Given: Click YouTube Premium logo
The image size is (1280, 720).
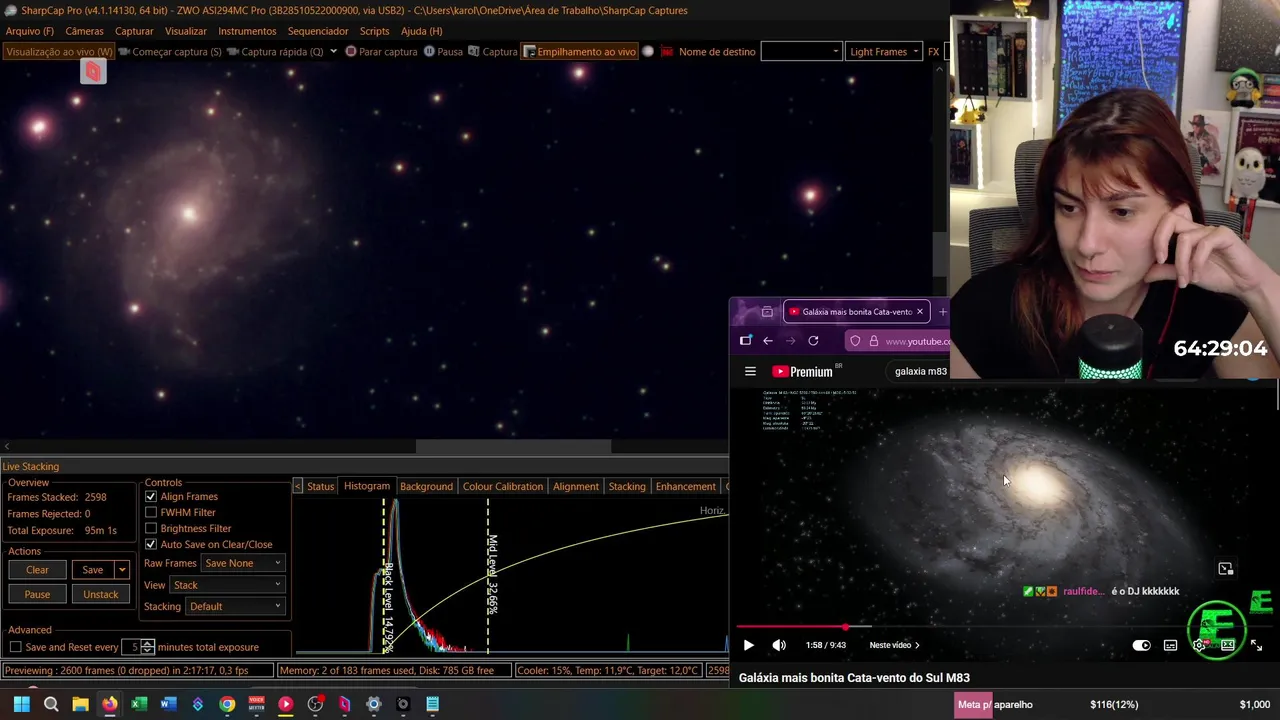Looking at the screenshot, I should [802, 371].
